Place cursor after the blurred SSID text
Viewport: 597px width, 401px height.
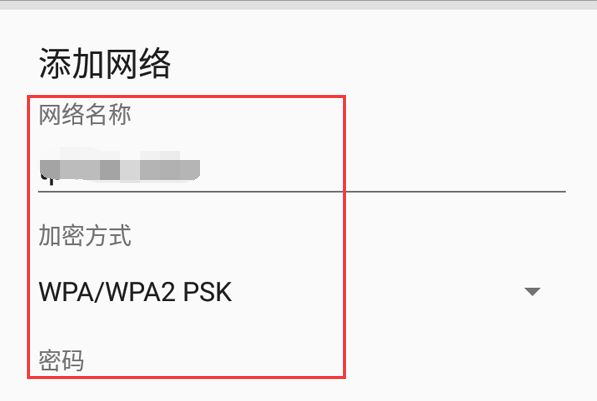[202, 170]
